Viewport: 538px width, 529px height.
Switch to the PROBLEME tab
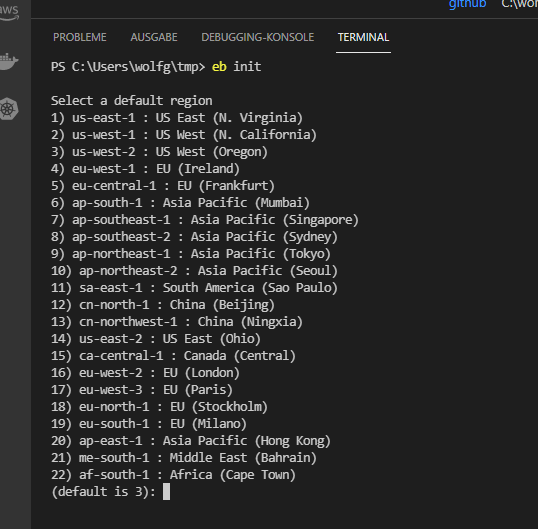click(80, 37)
